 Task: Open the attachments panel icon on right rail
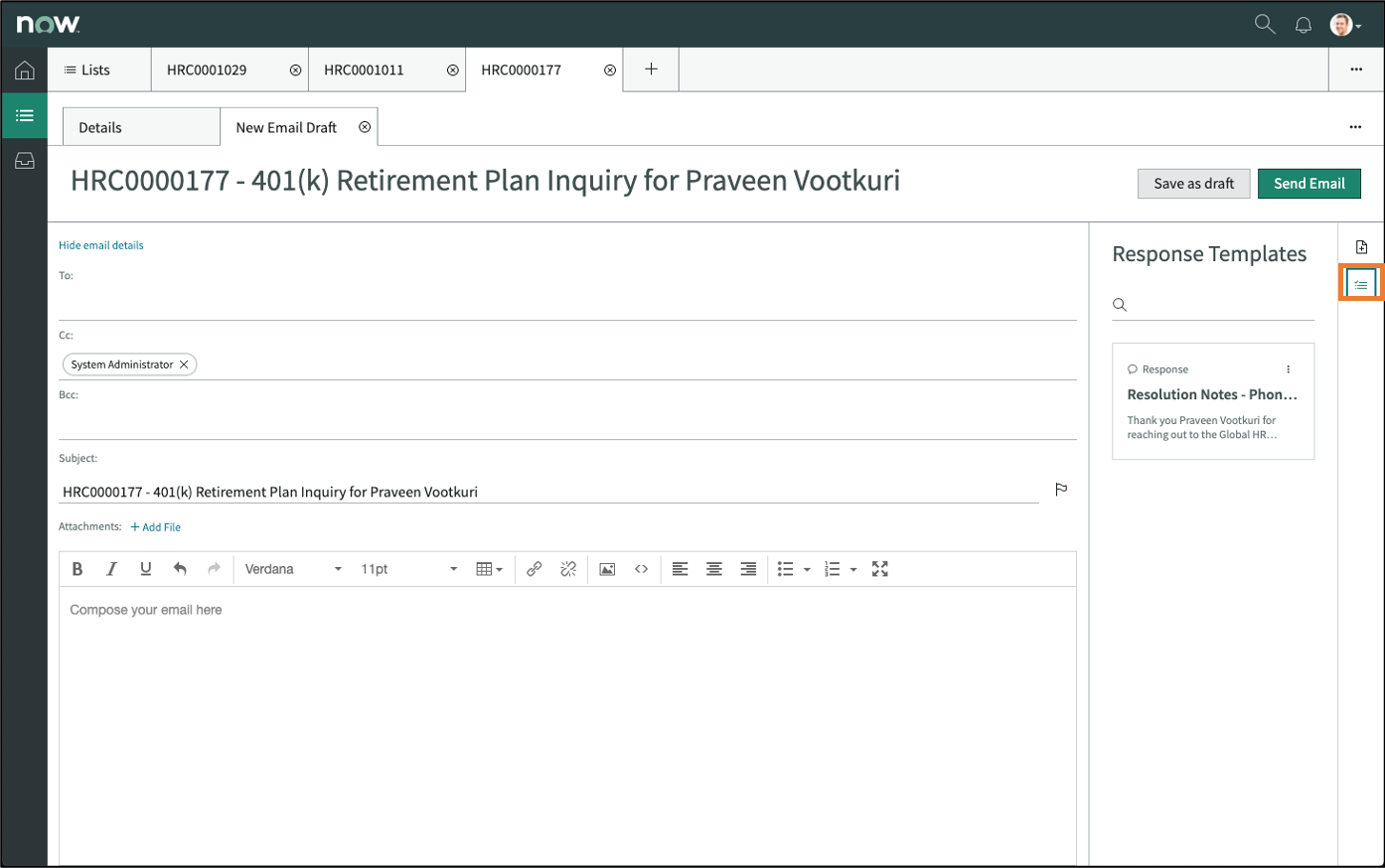click(1361, 246)
